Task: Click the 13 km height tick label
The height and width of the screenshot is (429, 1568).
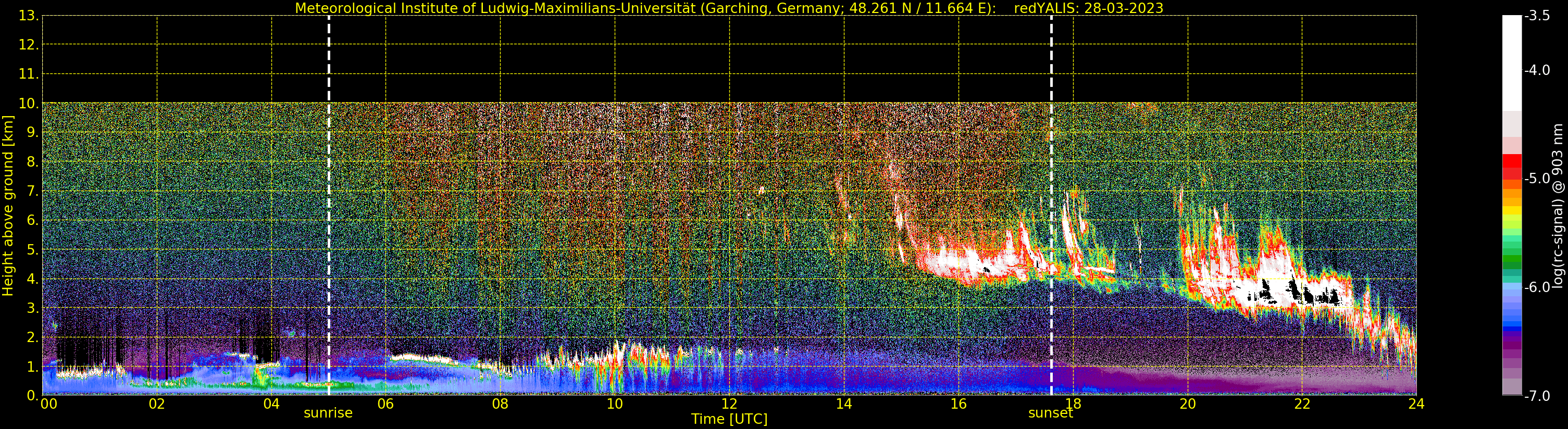Action: [29, 16]
